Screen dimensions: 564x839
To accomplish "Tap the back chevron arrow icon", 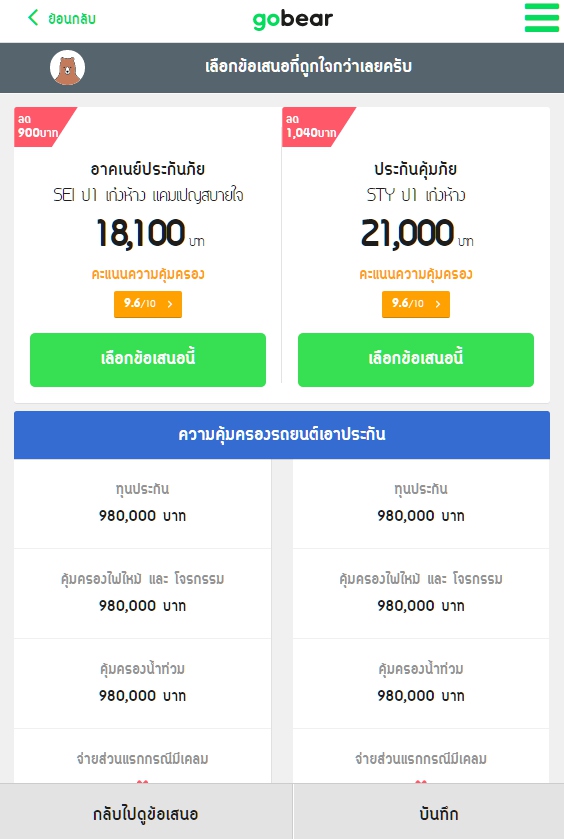I will pos(33,18).
